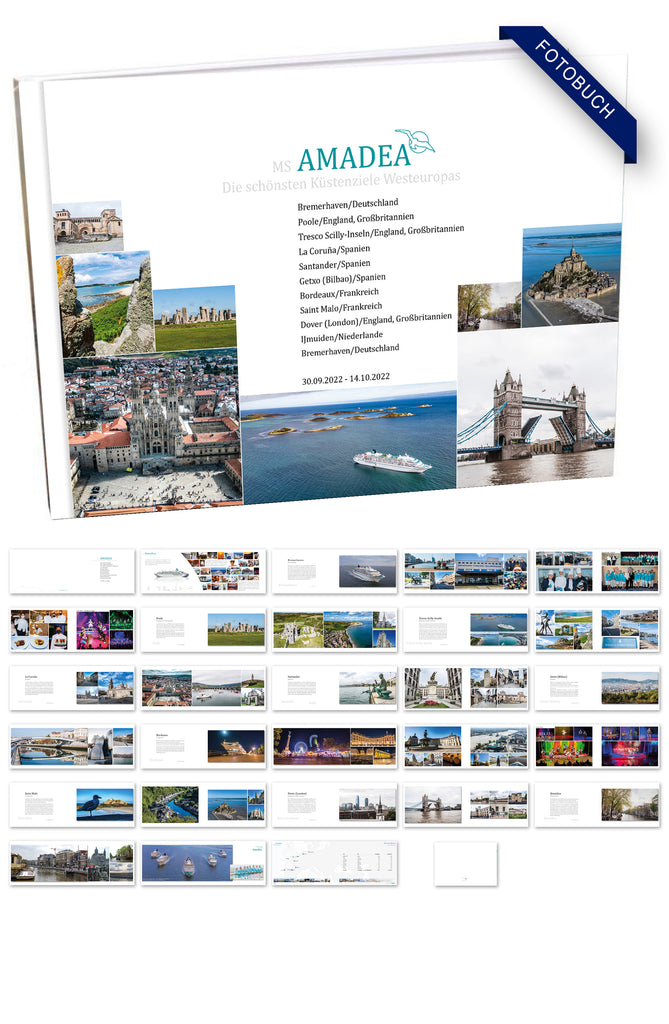Open the IJmuiden autumn canal spread
Image resolution: width=669 pixels, height=1024 pixels.
[597, 805]
